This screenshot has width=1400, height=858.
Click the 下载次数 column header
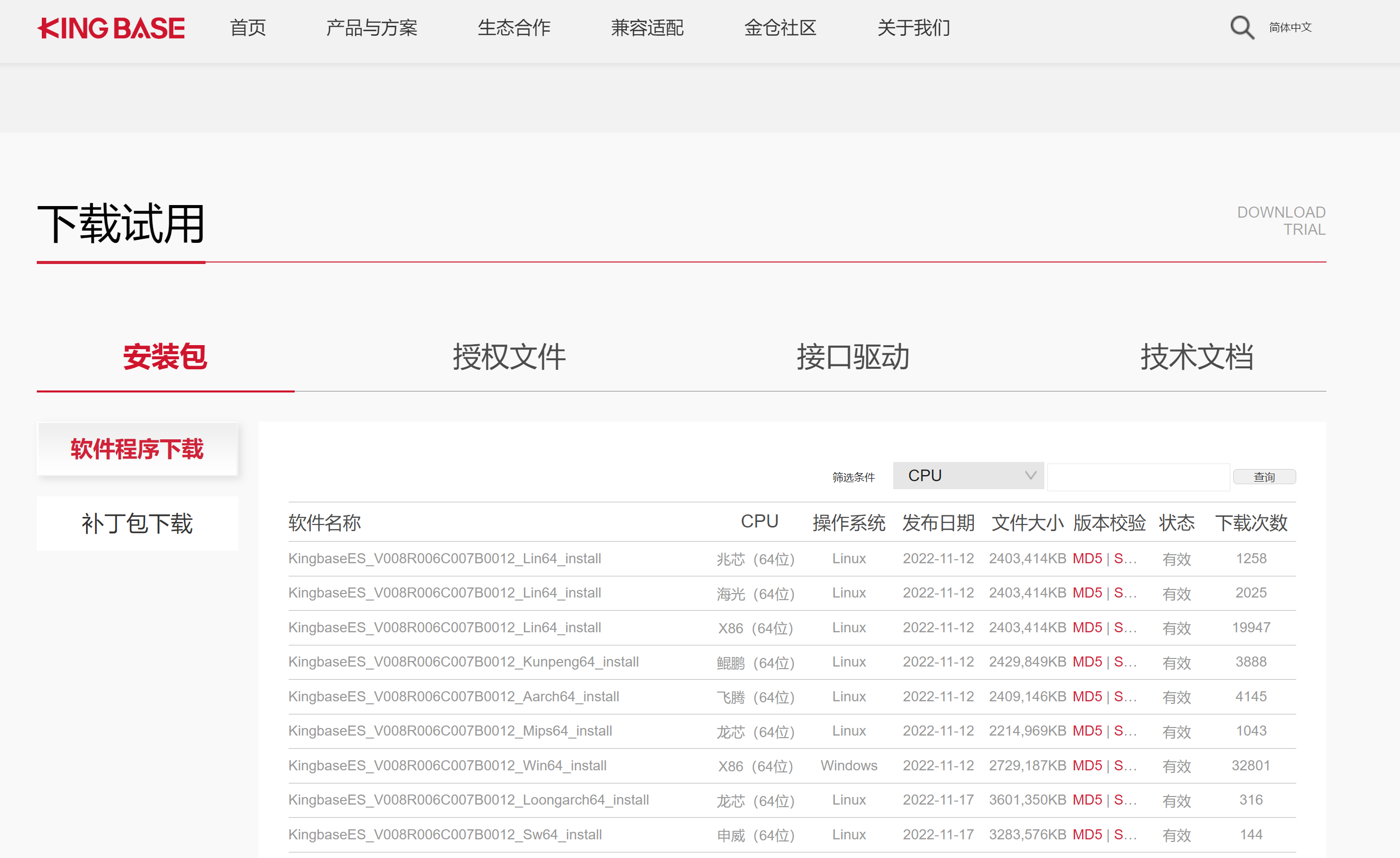click(x=1251, y=522)
